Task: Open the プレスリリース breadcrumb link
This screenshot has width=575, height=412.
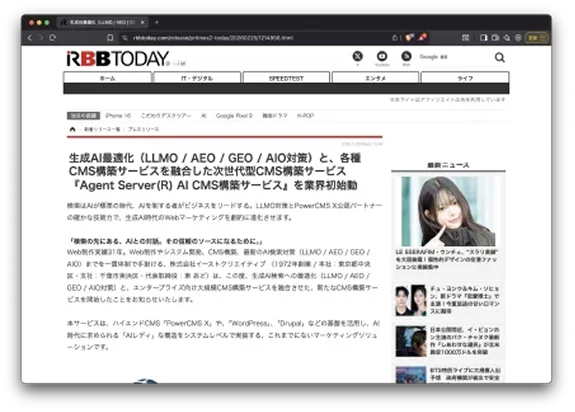Action: 143,129
